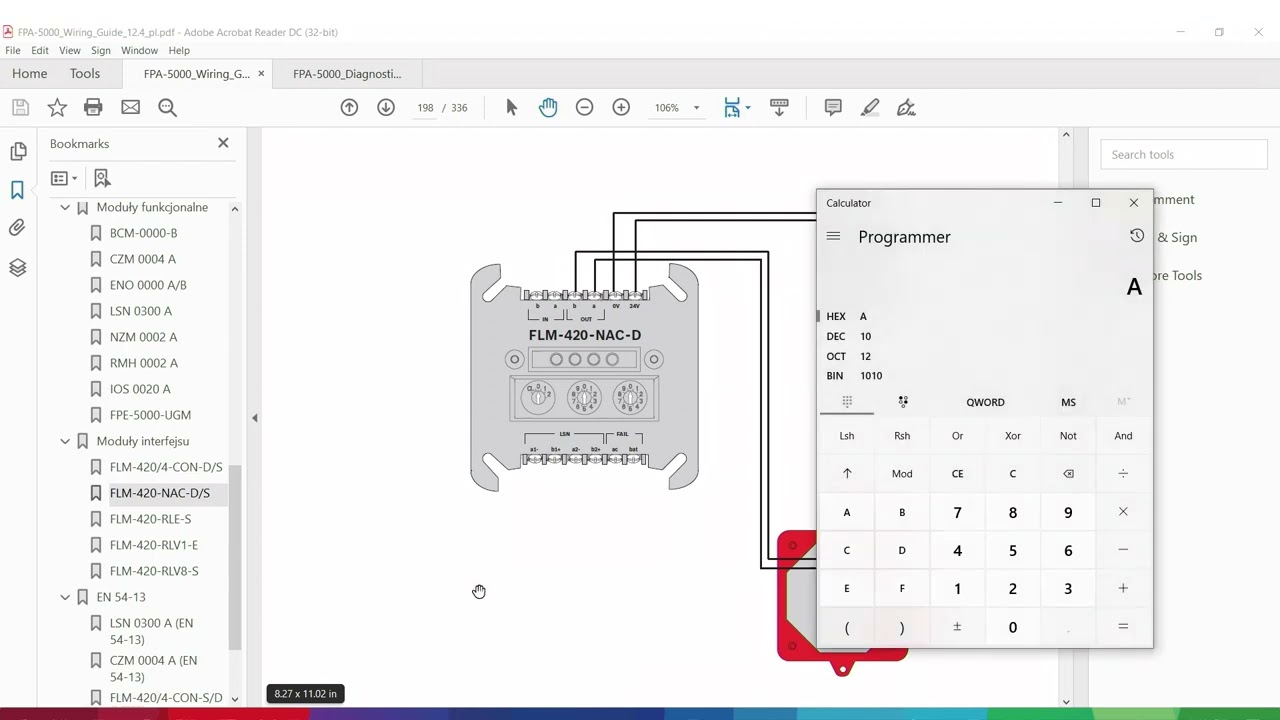This screenshot has width=1280, height=720.
Task: Select the BIN number base
Action: [x=984, y=376]
